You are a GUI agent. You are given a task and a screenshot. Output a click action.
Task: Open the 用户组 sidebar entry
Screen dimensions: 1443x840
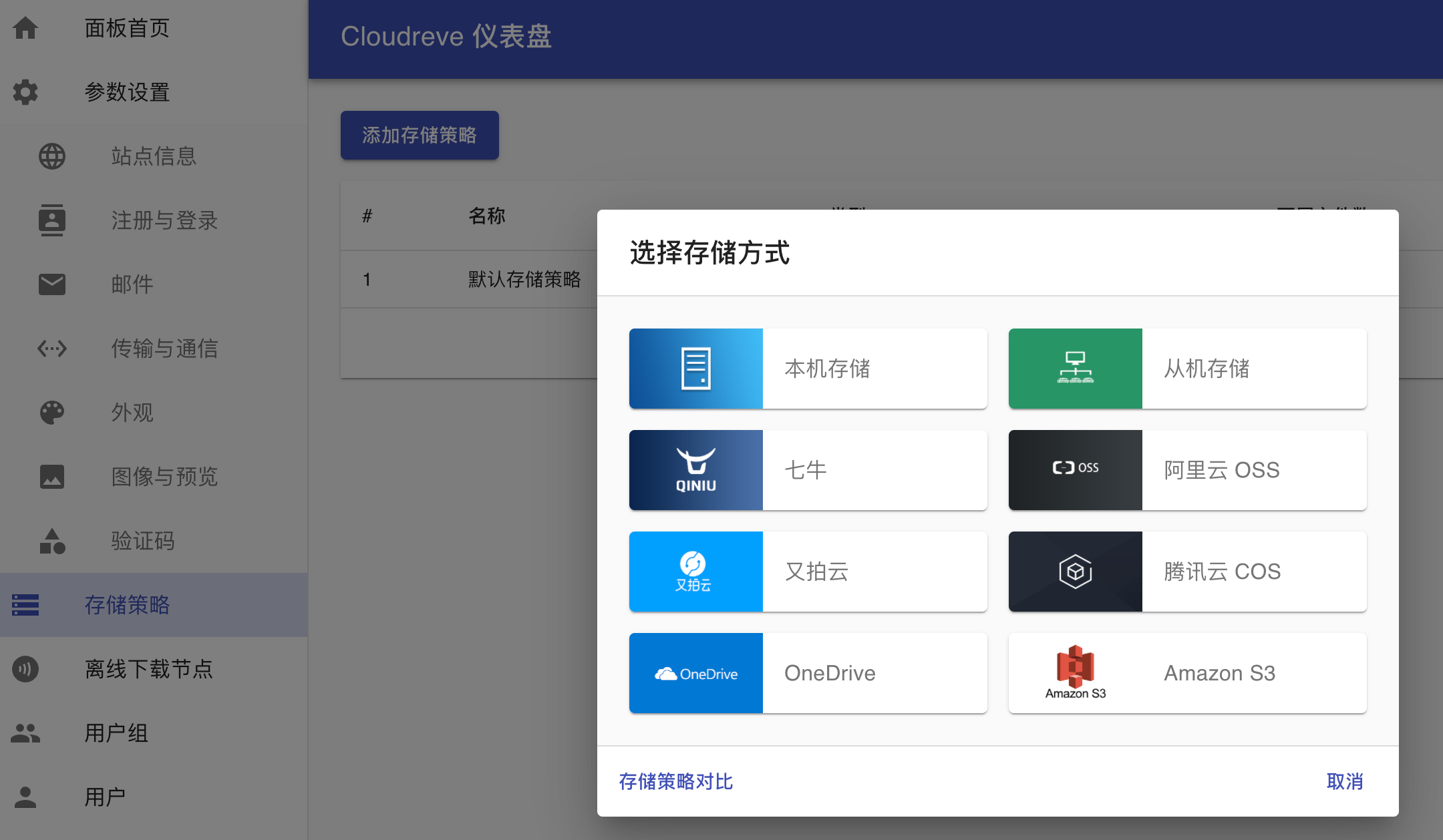pos(154,733)
